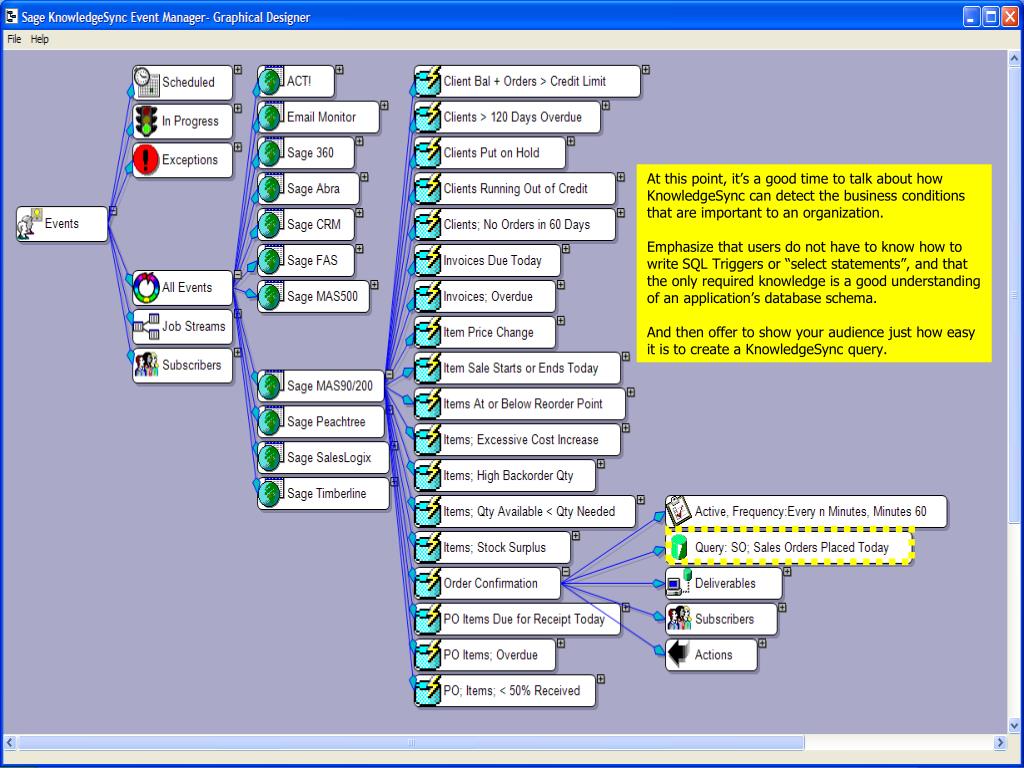The height and width of the screenshot is (768, 1024).
Task: Open the File menu
Action: point(14,39)
